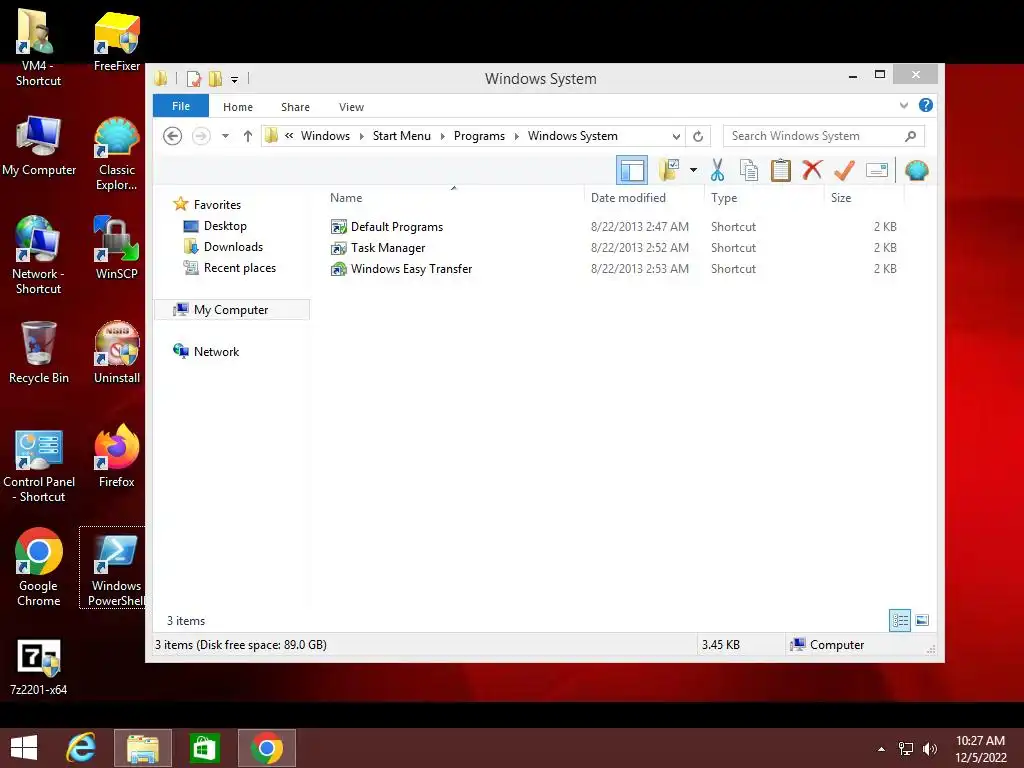1024x768 pixels.
Task: Click the Rename toolbar icon
Action: [x=876, y=170]
